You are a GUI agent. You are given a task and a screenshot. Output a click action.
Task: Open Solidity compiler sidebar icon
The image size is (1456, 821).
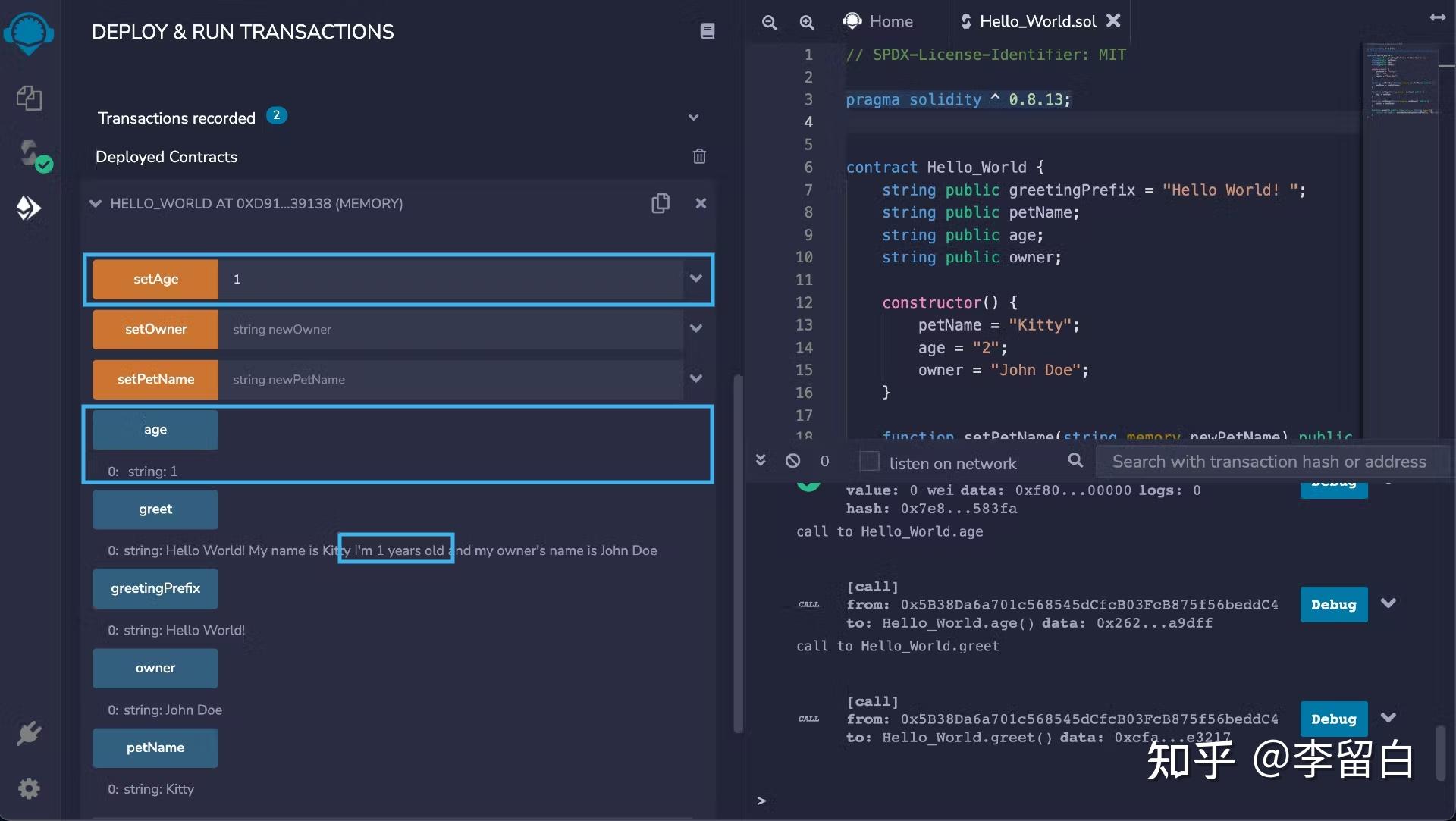pyautogui.click(x=30, y=154)
